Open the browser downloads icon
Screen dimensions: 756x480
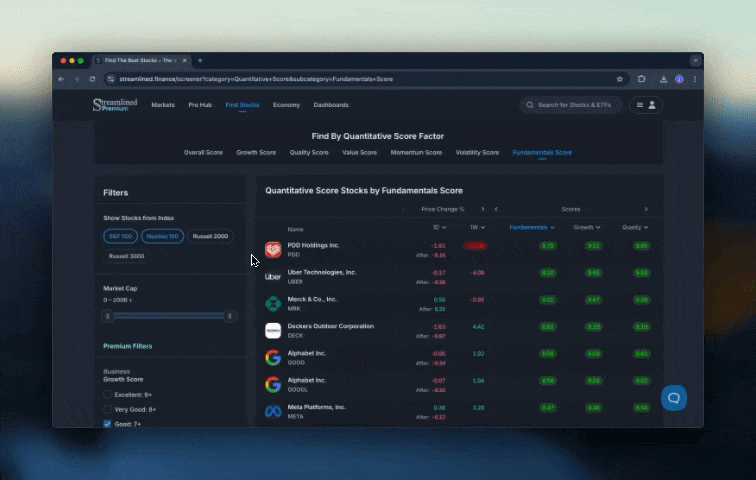click(x=663, y=79)
